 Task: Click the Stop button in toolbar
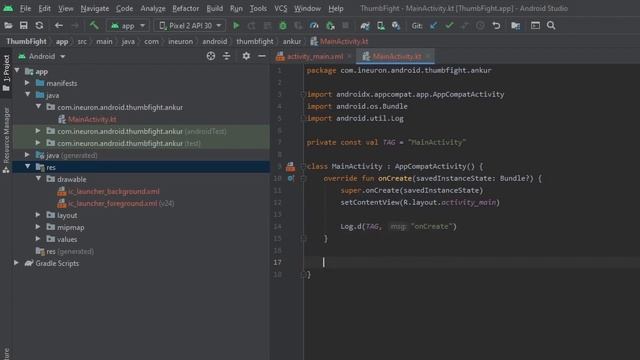click(x=345, y=26)
